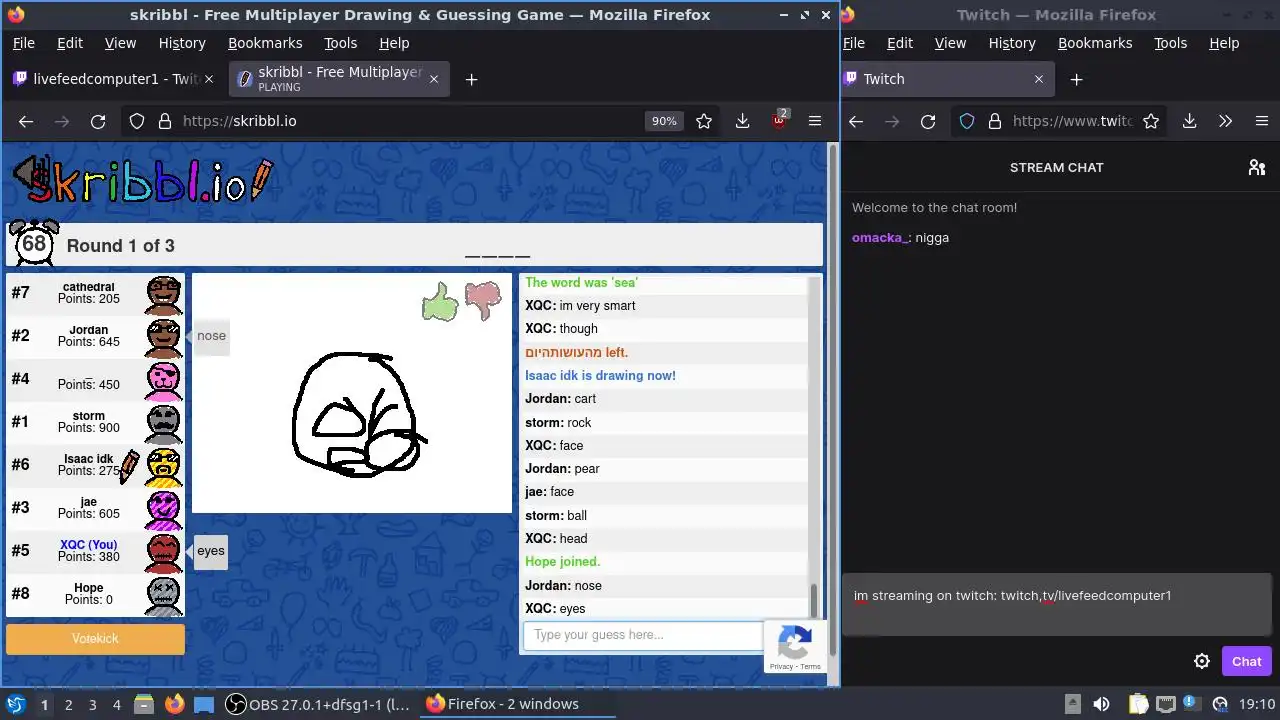Image resolution: width=1280 pixels, height=720 pixels.
Task: Click the reCAPTCHA badge
Action: [x=795, y=646]
